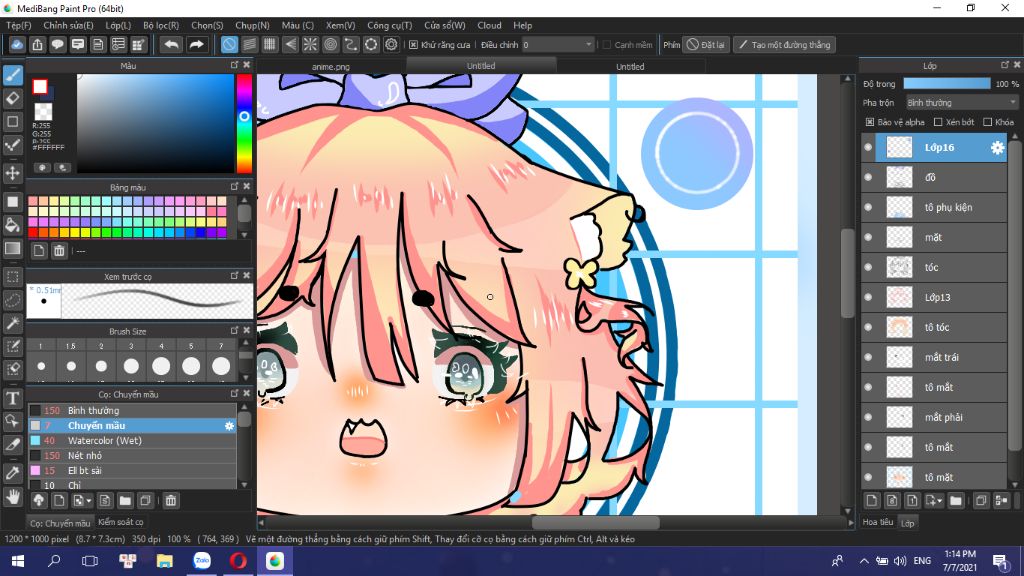Hide the mắt trái layer
1024x576 pixels.
[868, 357]
